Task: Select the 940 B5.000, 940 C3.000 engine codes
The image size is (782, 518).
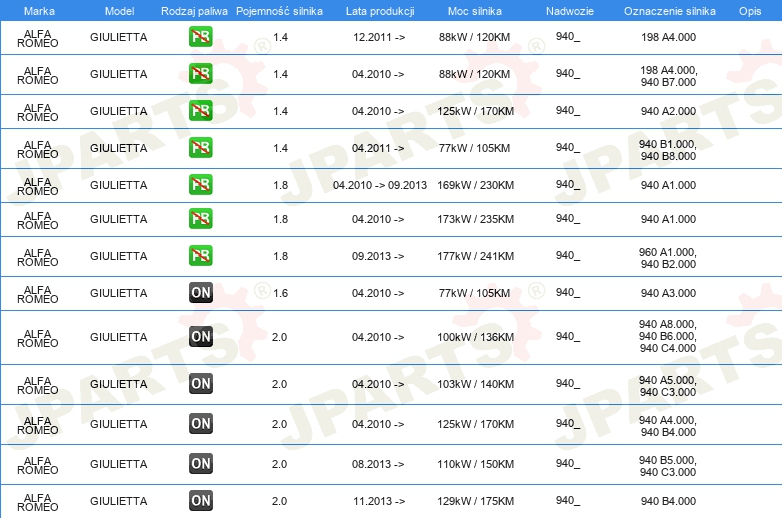Action: tap(668, 466)
